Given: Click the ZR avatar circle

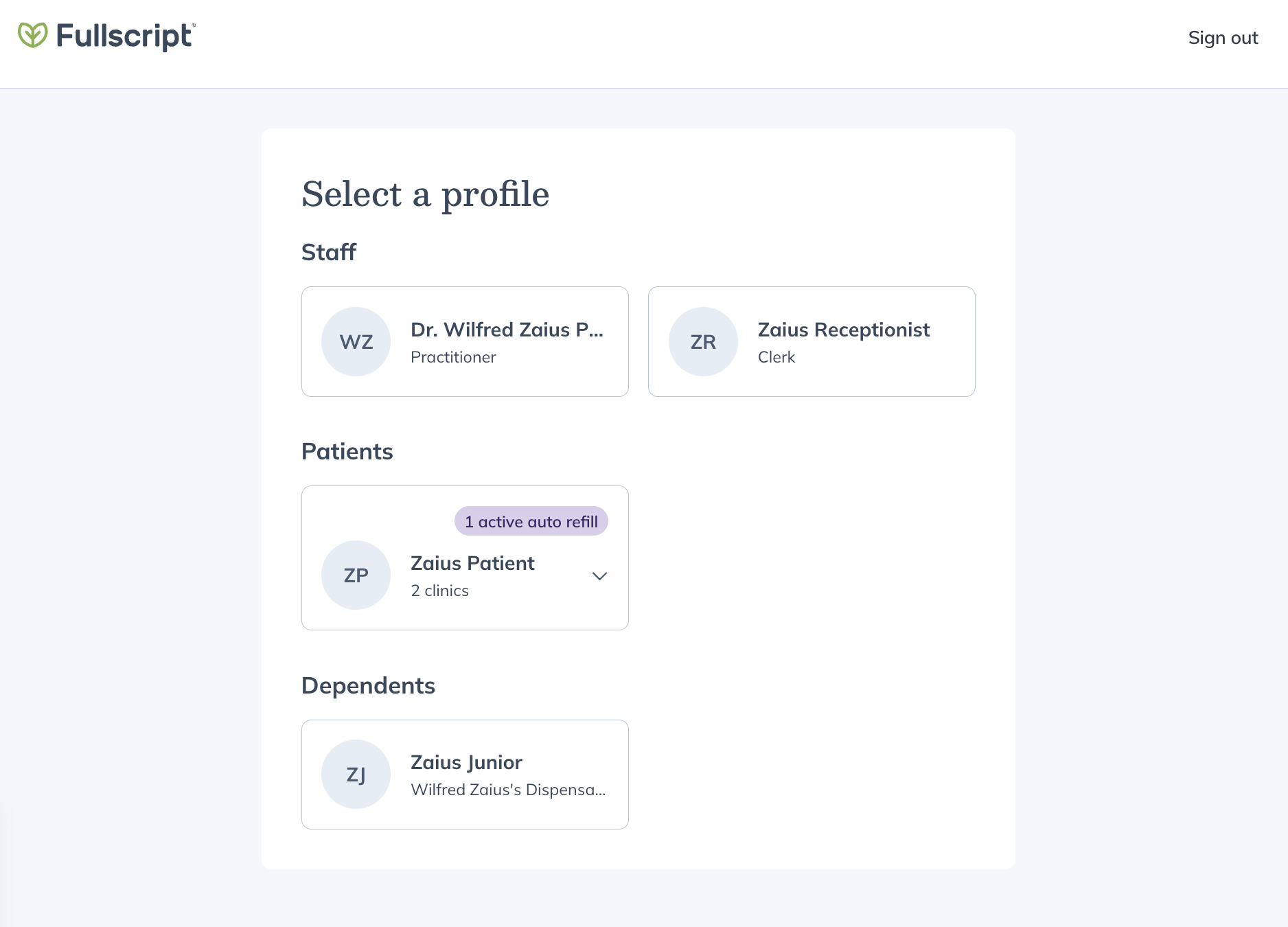Looking at the screenshot, I should click(x=703, y=342).
